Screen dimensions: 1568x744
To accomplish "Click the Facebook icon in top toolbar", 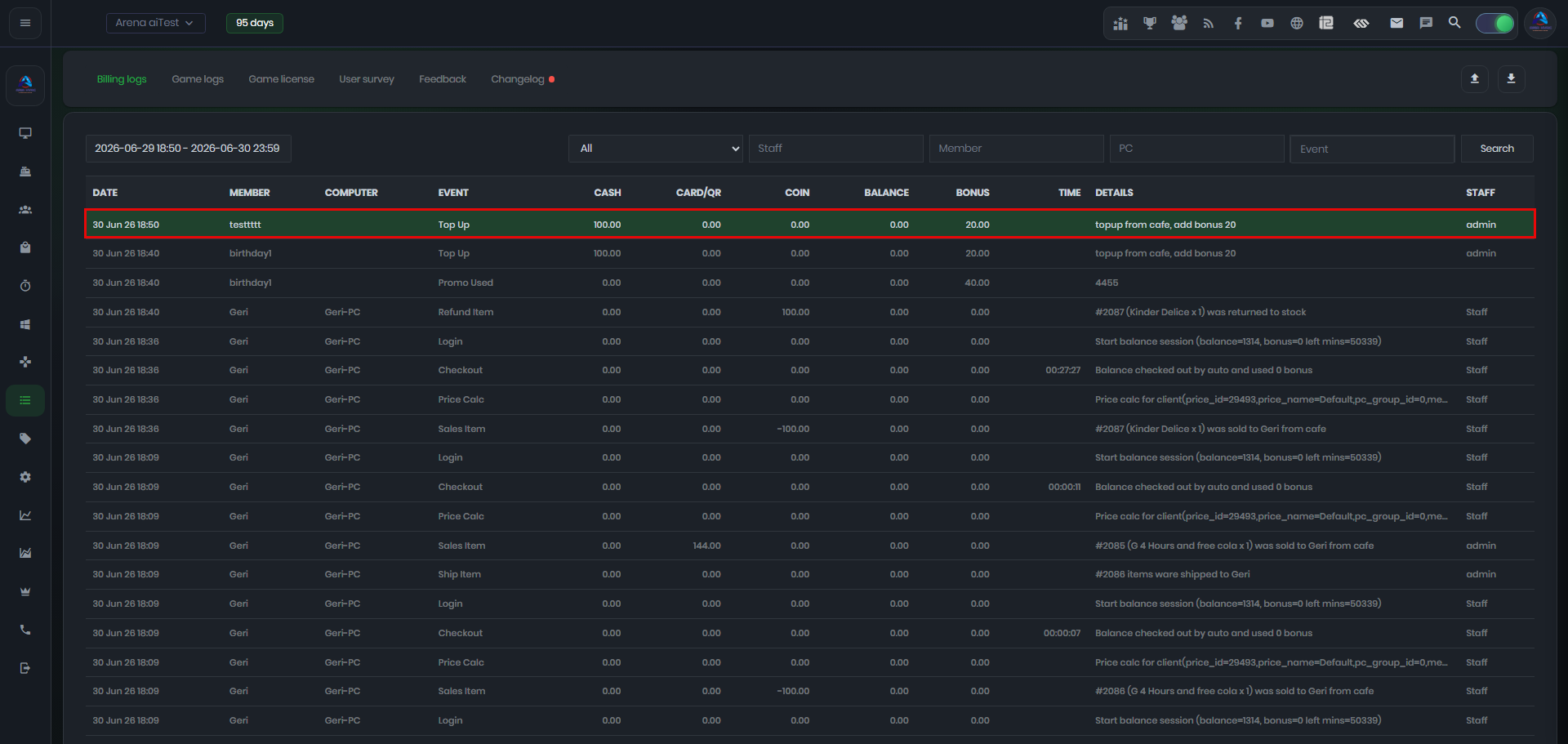I will [x=1238, y=23].
